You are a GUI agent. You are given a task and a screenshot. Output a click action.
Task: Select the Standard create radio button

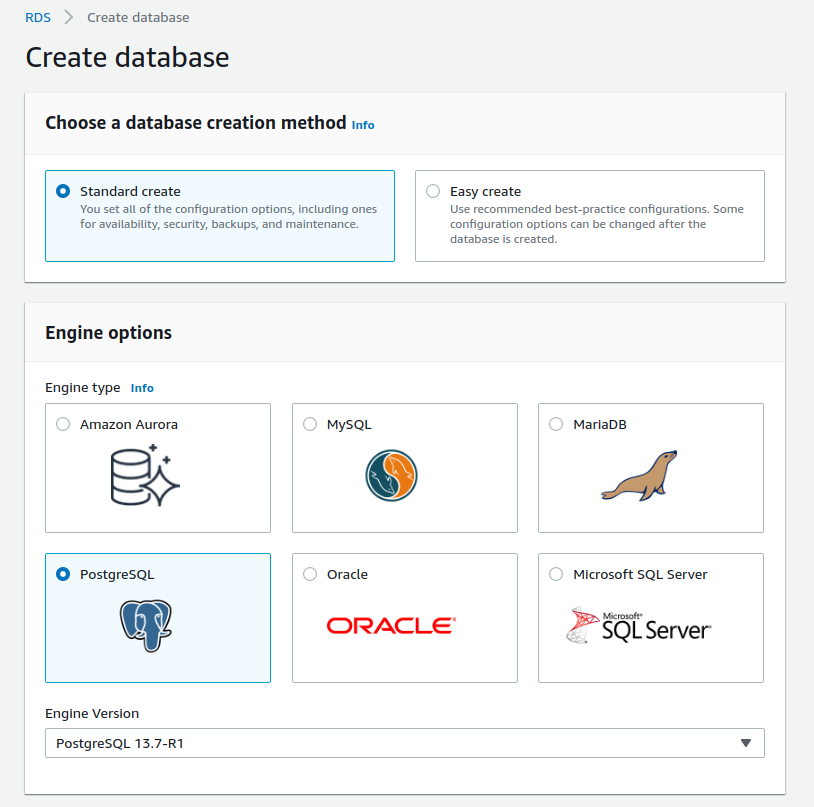coord(62,191)
